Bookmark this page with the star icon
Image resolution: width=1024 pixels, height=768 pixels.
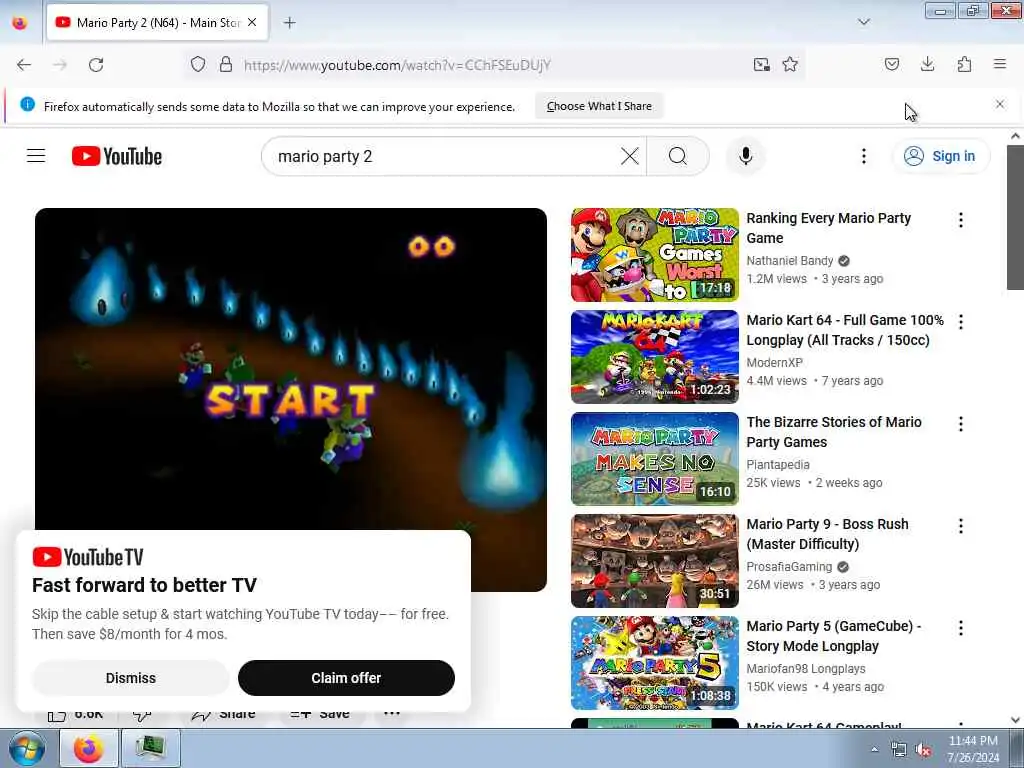[x=790, y=65]
